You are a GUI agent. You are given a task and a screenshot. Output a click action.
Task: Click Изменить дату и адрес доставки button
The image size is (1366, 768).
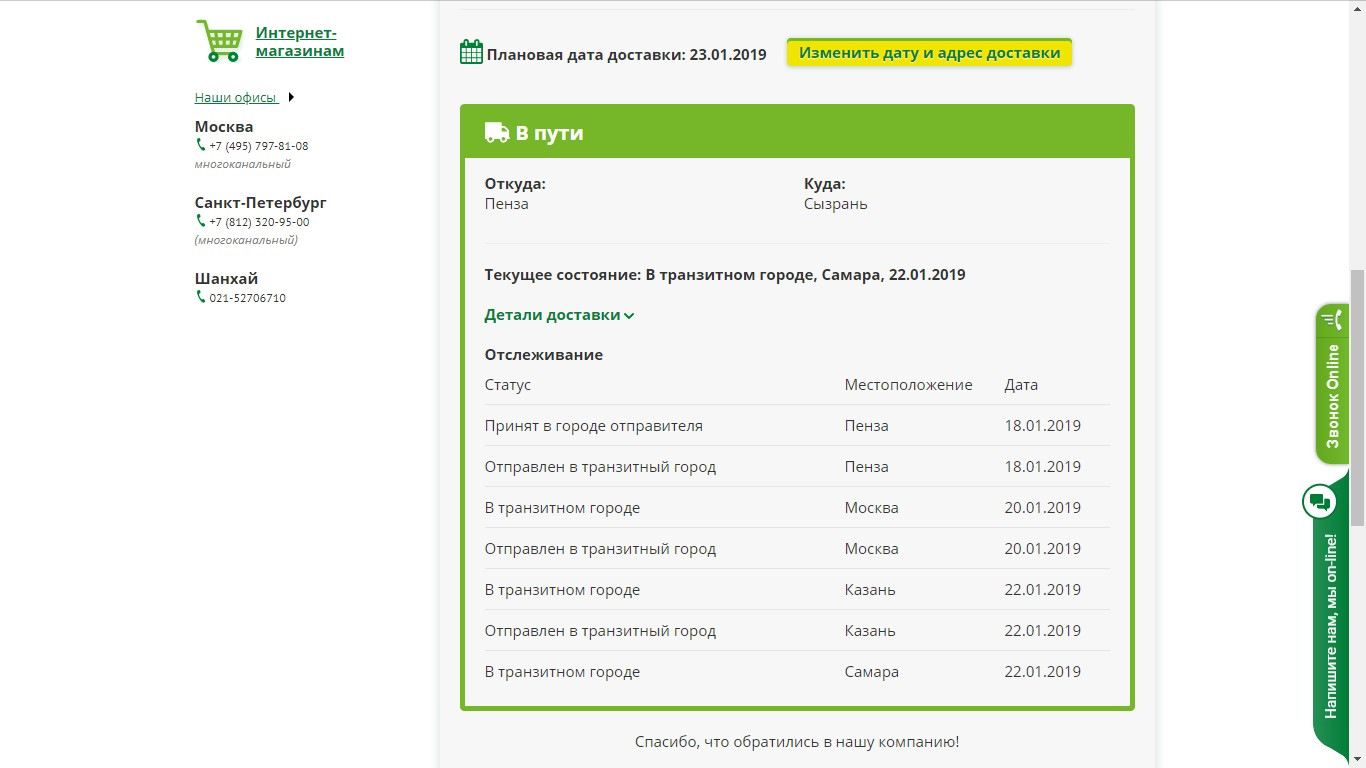[x=929, y=53]
